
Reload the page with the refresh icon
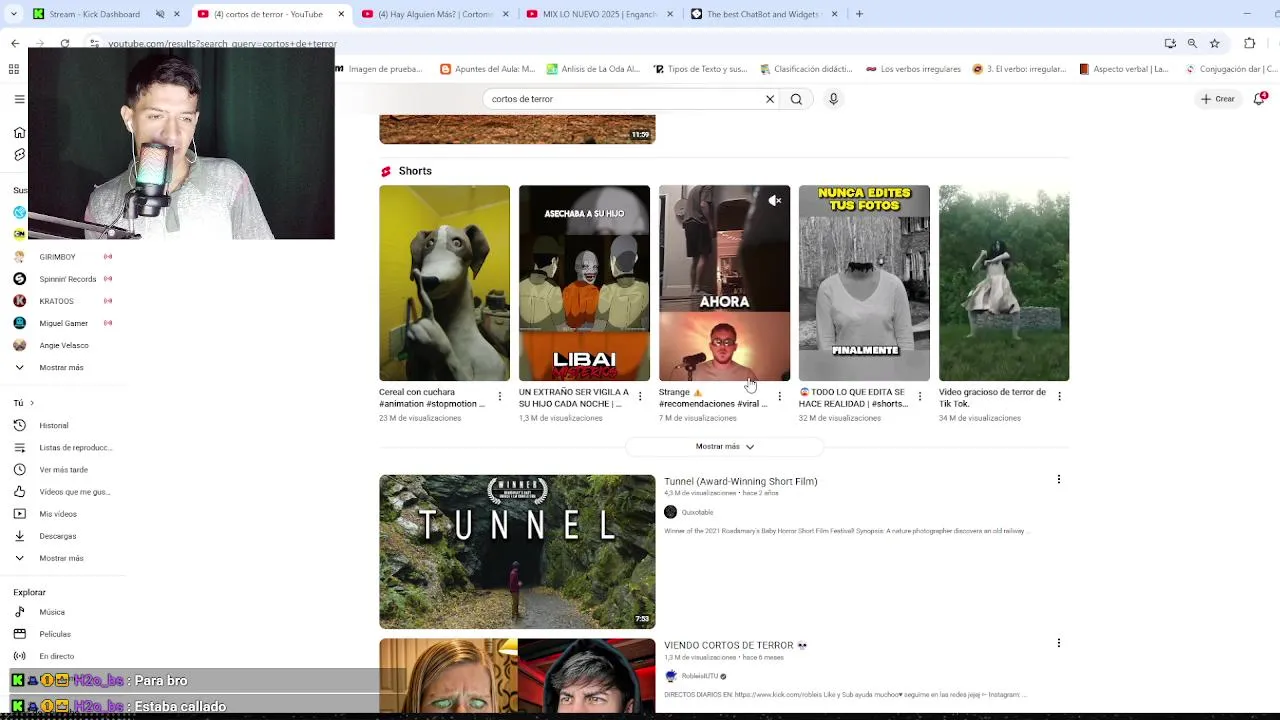[65, 43]
